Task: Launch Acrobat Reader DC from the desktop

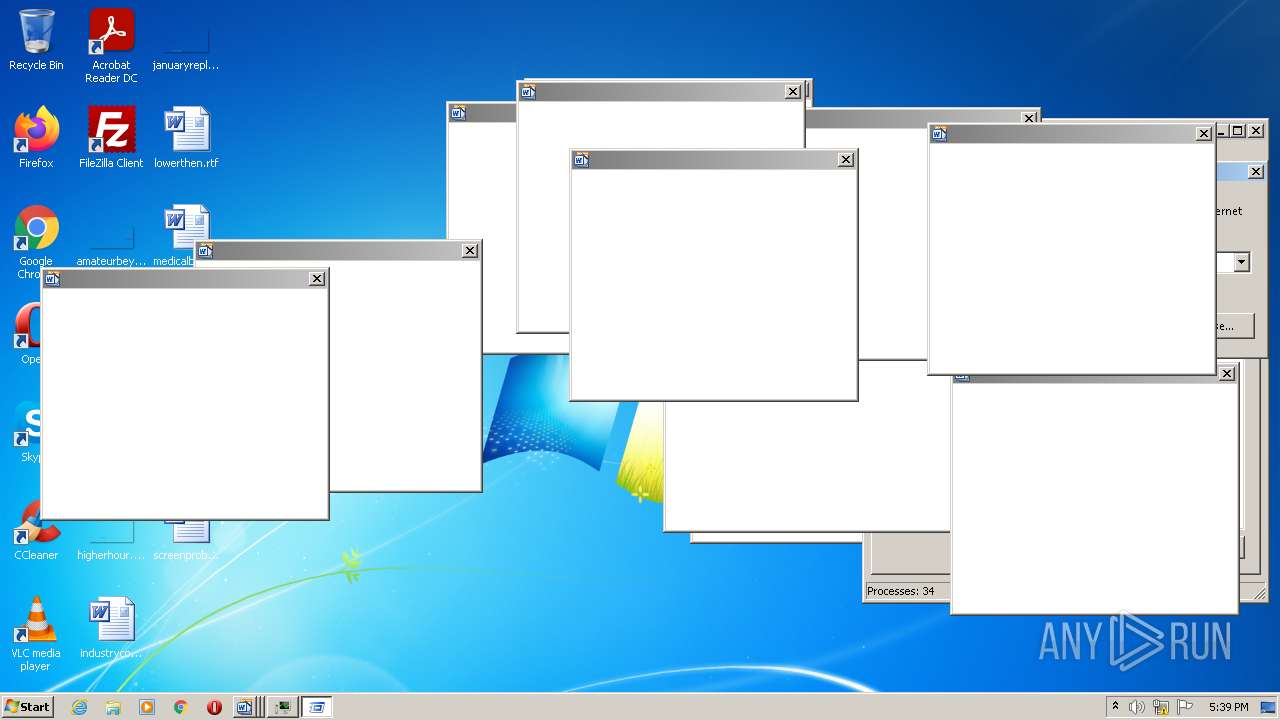Action: [x=111, y=46]
